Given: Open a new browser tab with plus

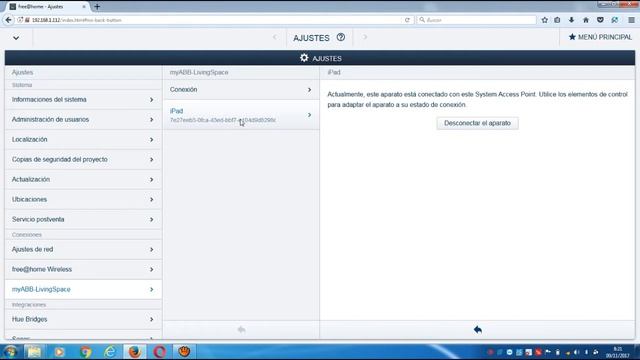Looking at the screenshot, I should coord(97,7).
